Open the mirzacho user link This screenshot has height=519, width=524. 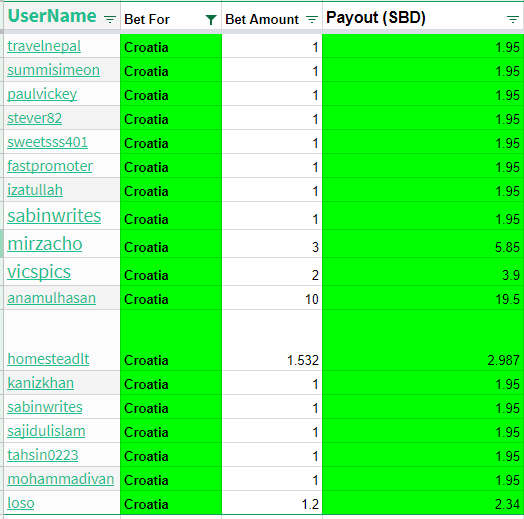click(45, 244)
